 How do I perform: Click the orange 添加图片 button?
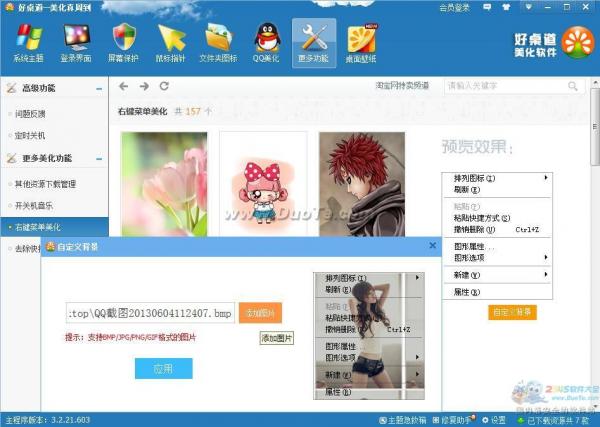tap(261, 313)
